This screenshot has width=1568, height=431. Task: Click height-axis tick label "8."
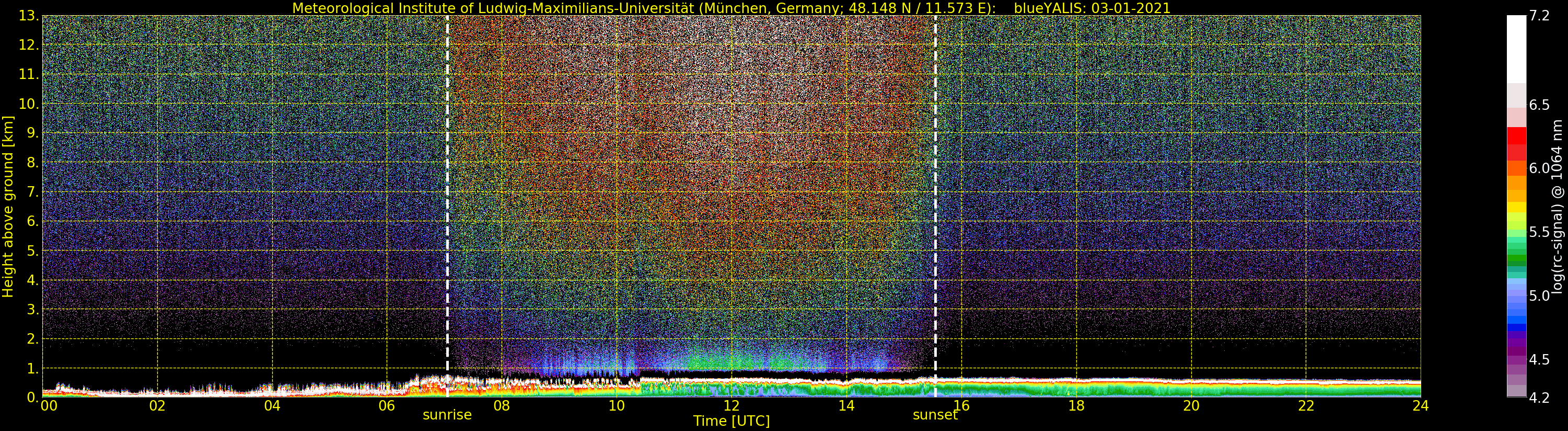32,163
